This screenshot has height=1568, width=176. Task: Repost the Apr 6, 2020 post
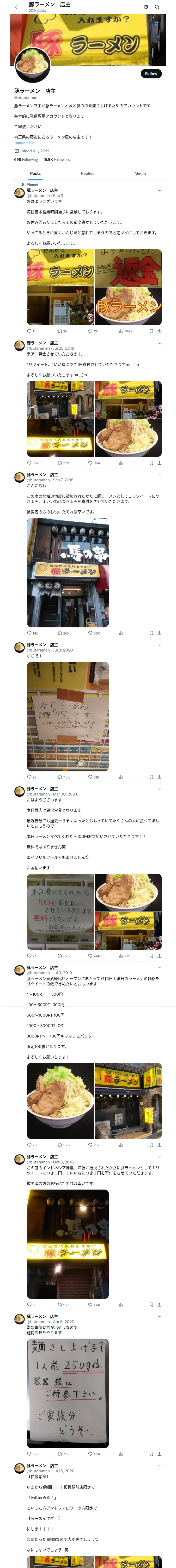click(x=59, y=1454)
